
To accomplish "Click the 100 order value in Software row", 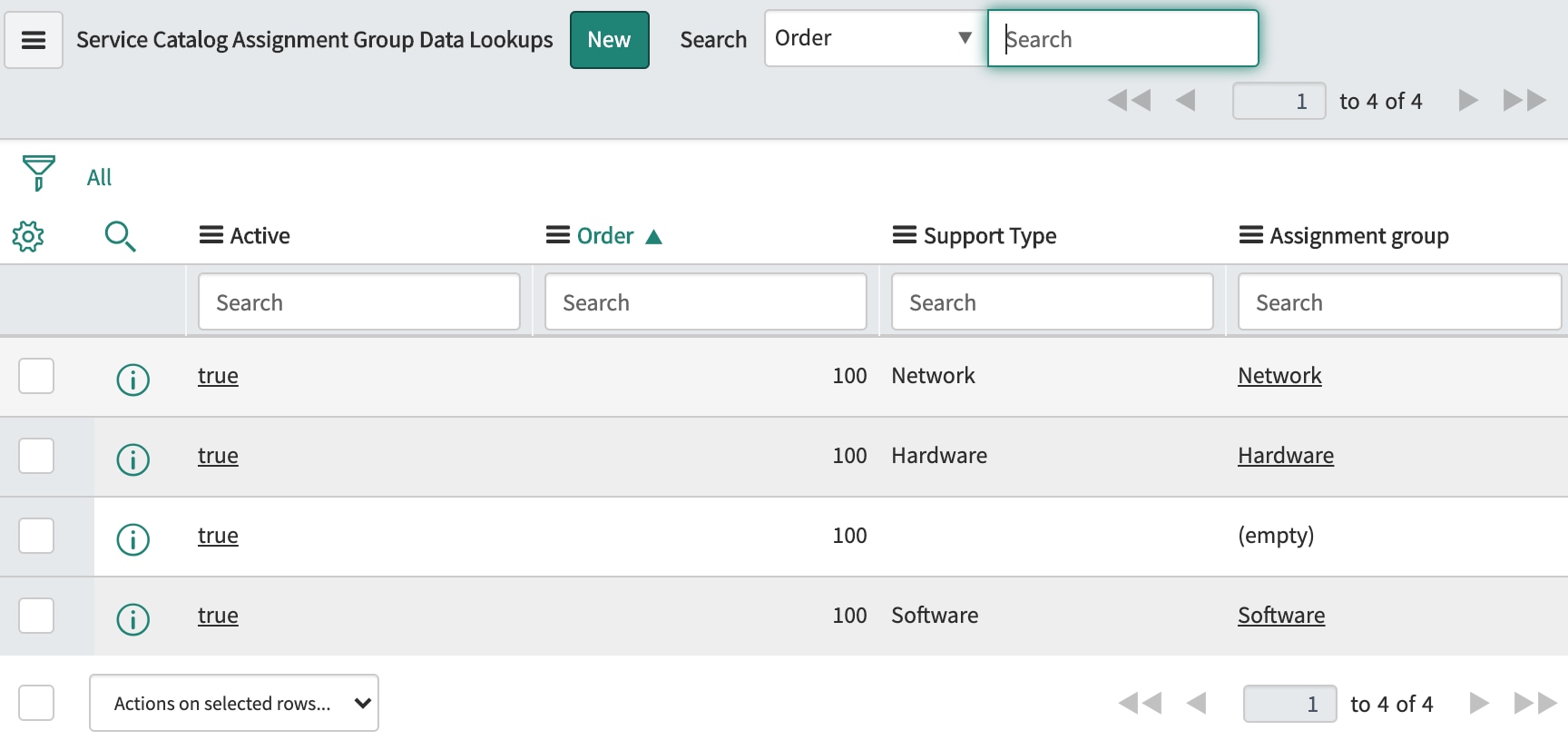I will tap(850, 616).
